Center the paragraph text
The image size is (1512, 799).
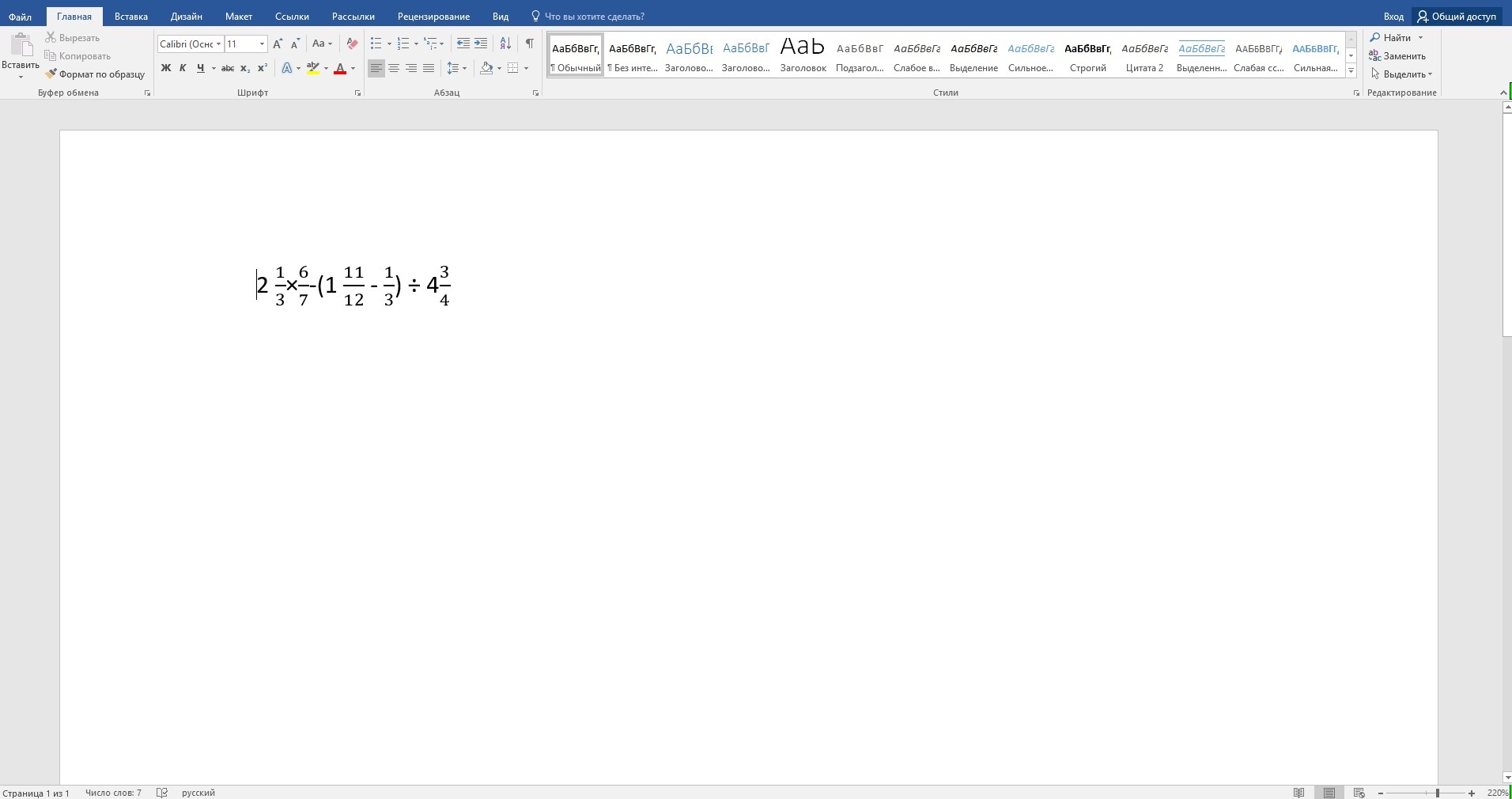(x=394, y=68)
